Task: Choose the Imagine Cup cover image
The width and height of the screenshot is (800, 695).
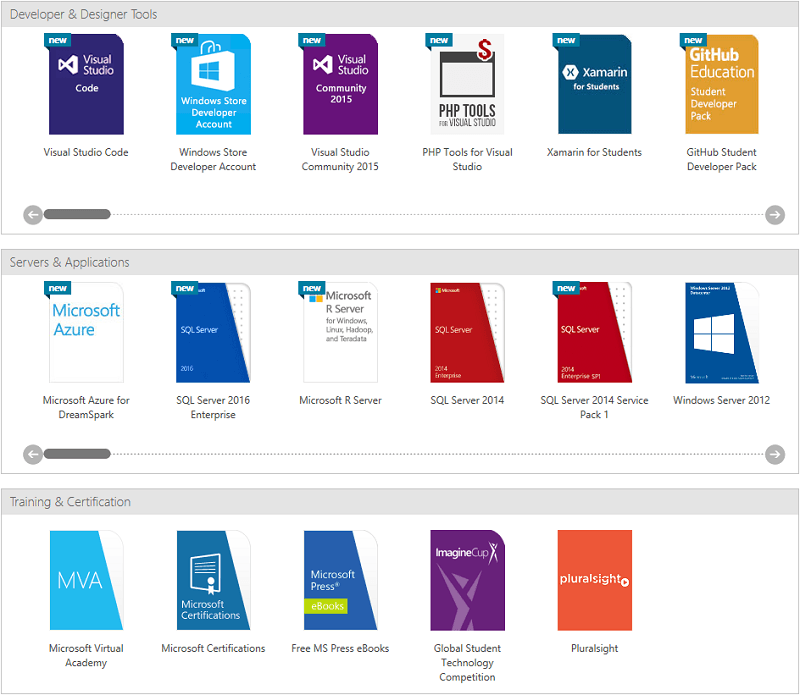Action: click(x=467, y=580)
